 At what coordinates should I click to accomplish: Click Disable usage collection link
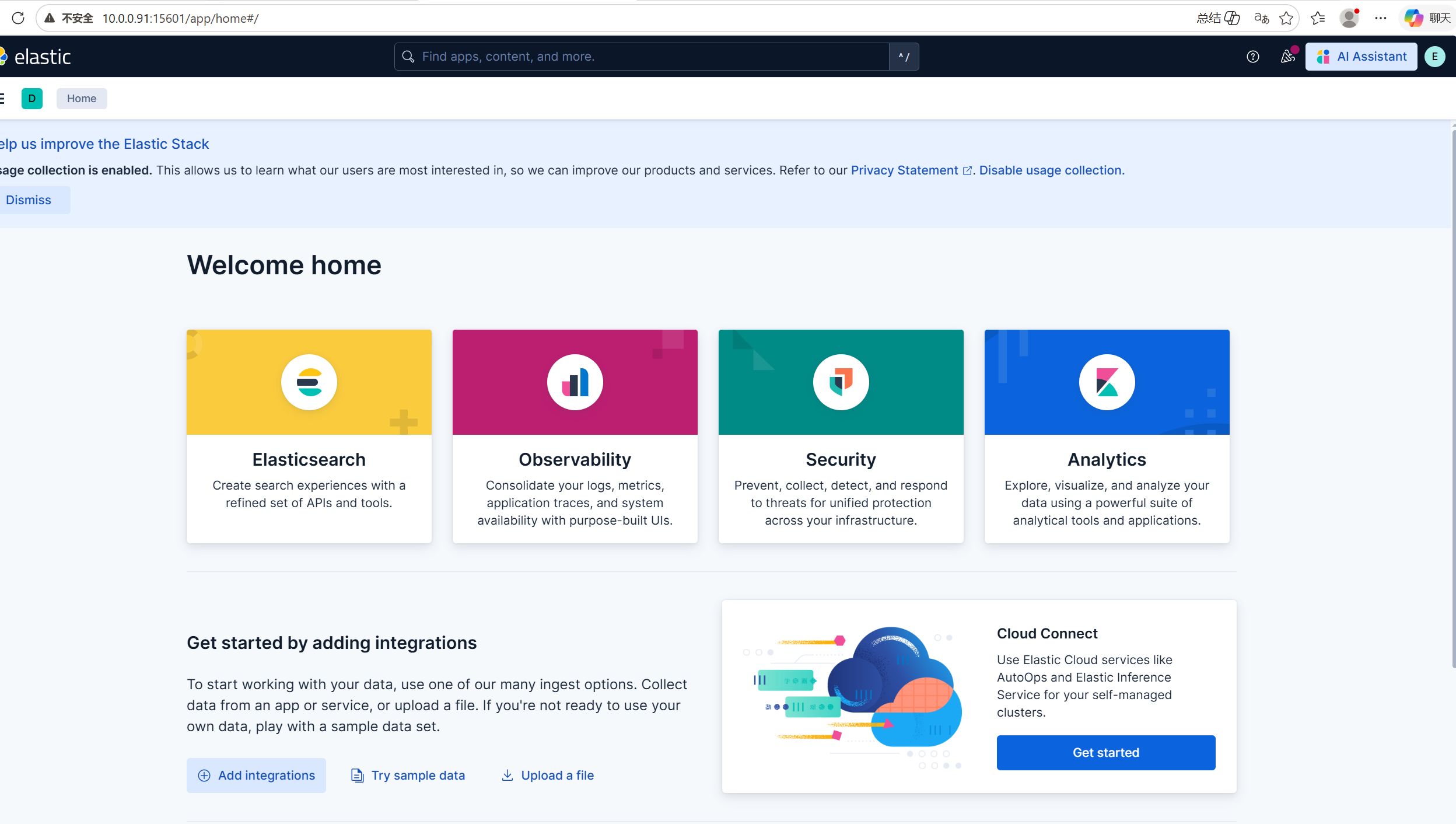1051,170
